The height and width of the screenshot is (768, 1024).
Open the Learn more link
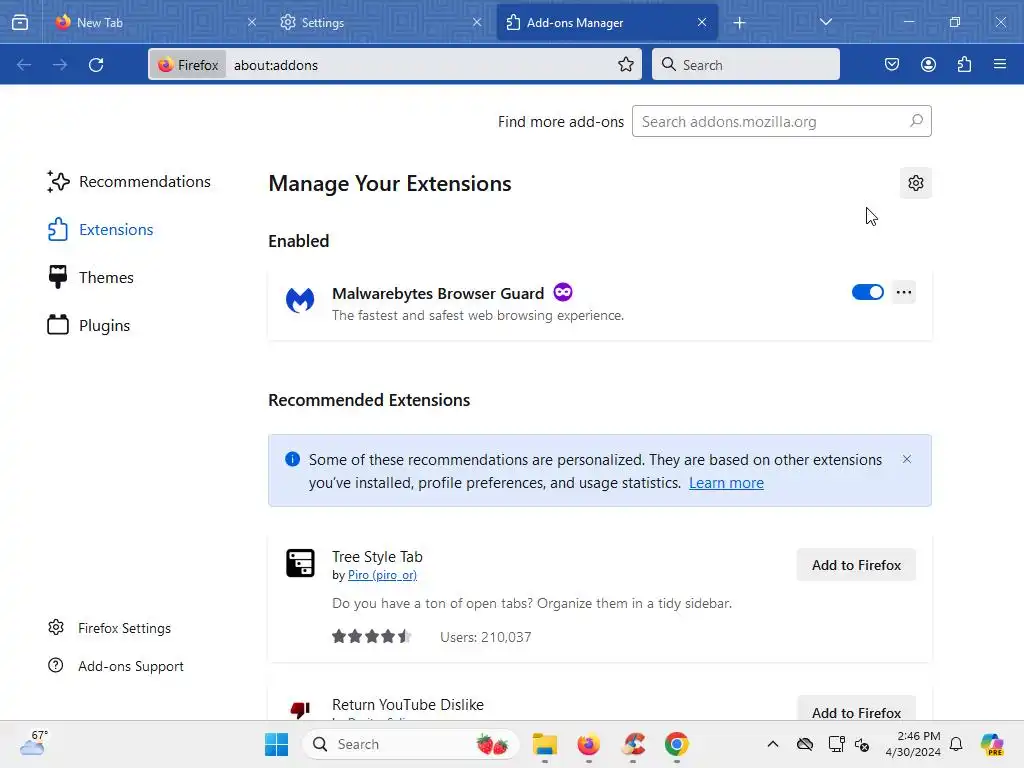tap(726, 483)
